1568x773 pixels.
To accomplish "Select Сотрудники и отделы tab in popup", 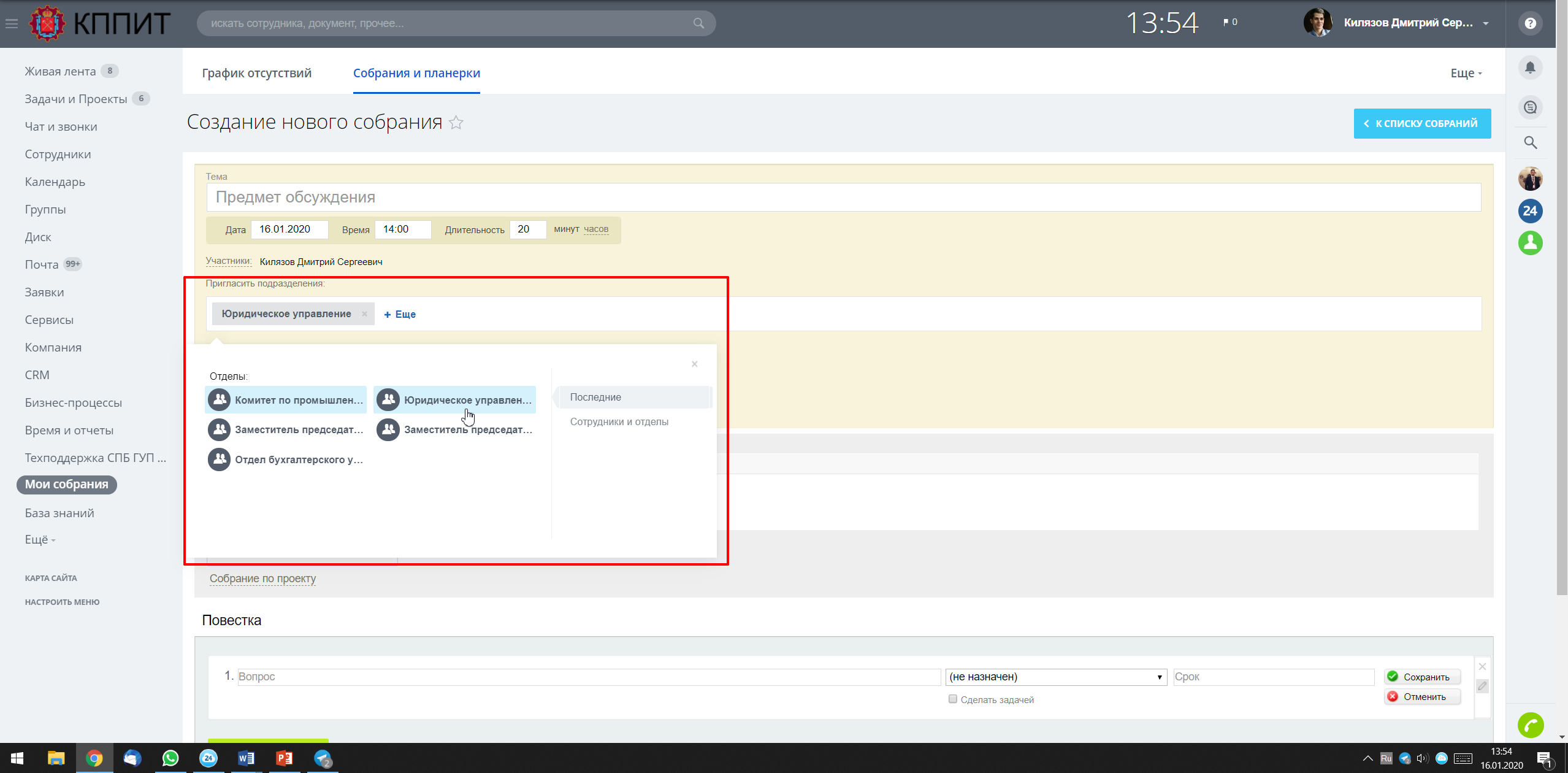I will 619,421.
